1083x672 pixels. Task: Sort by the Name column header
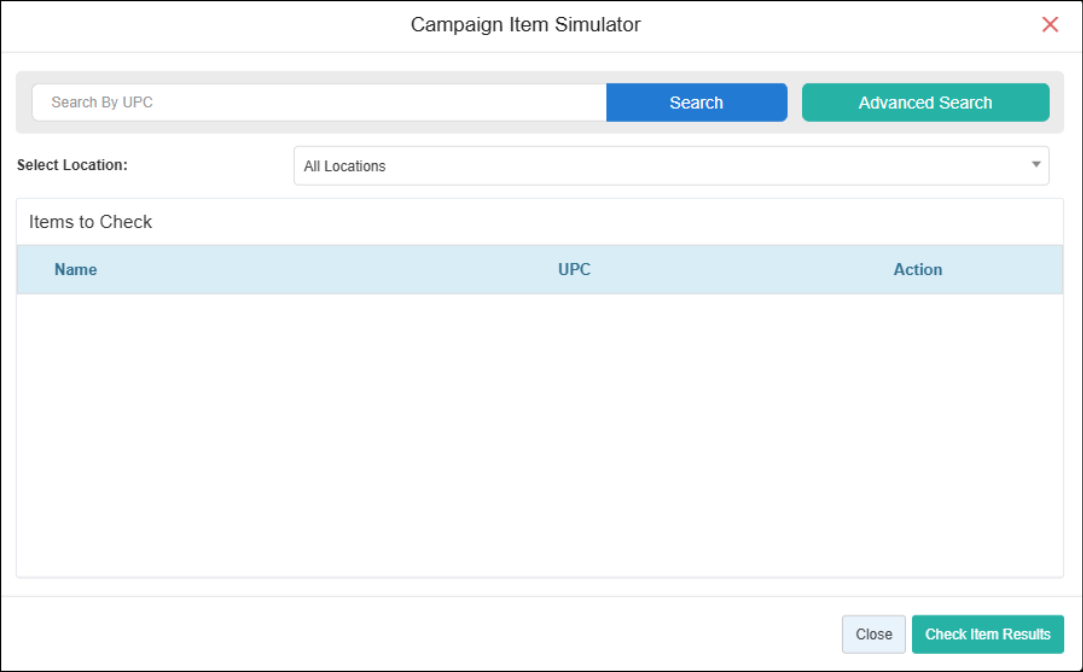[76, 269]
